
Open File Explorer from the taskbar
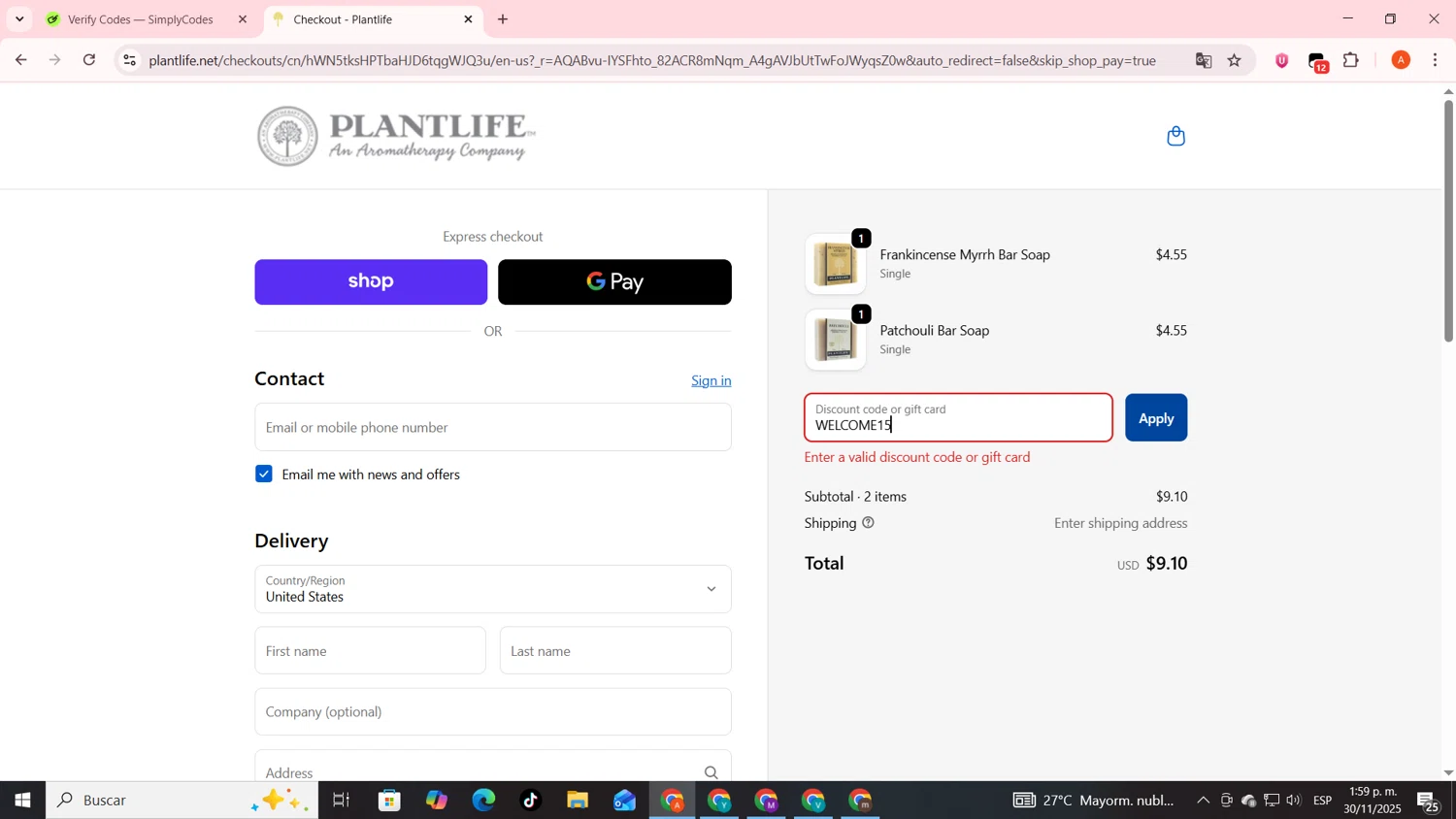coord(578,801)
